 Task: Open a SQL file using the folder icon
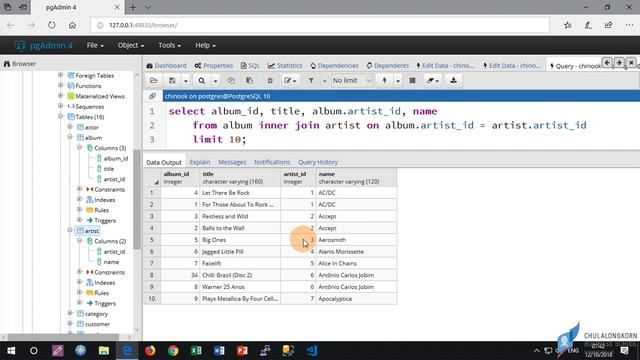(x=153, y=81)
